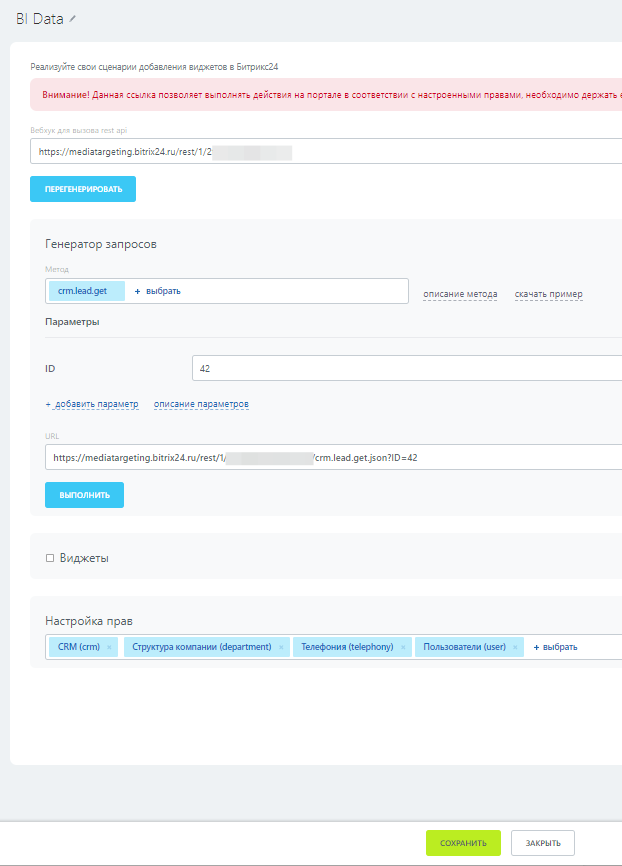The image size is (622, 866).
Task: Click the ЗАКРЫТЬ button
Action: (x=542, y=843)
